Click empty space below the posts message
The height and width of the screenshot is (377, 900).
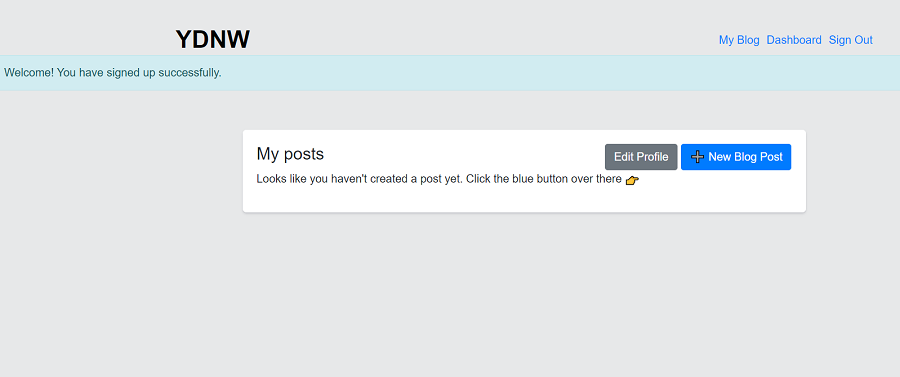524,199
